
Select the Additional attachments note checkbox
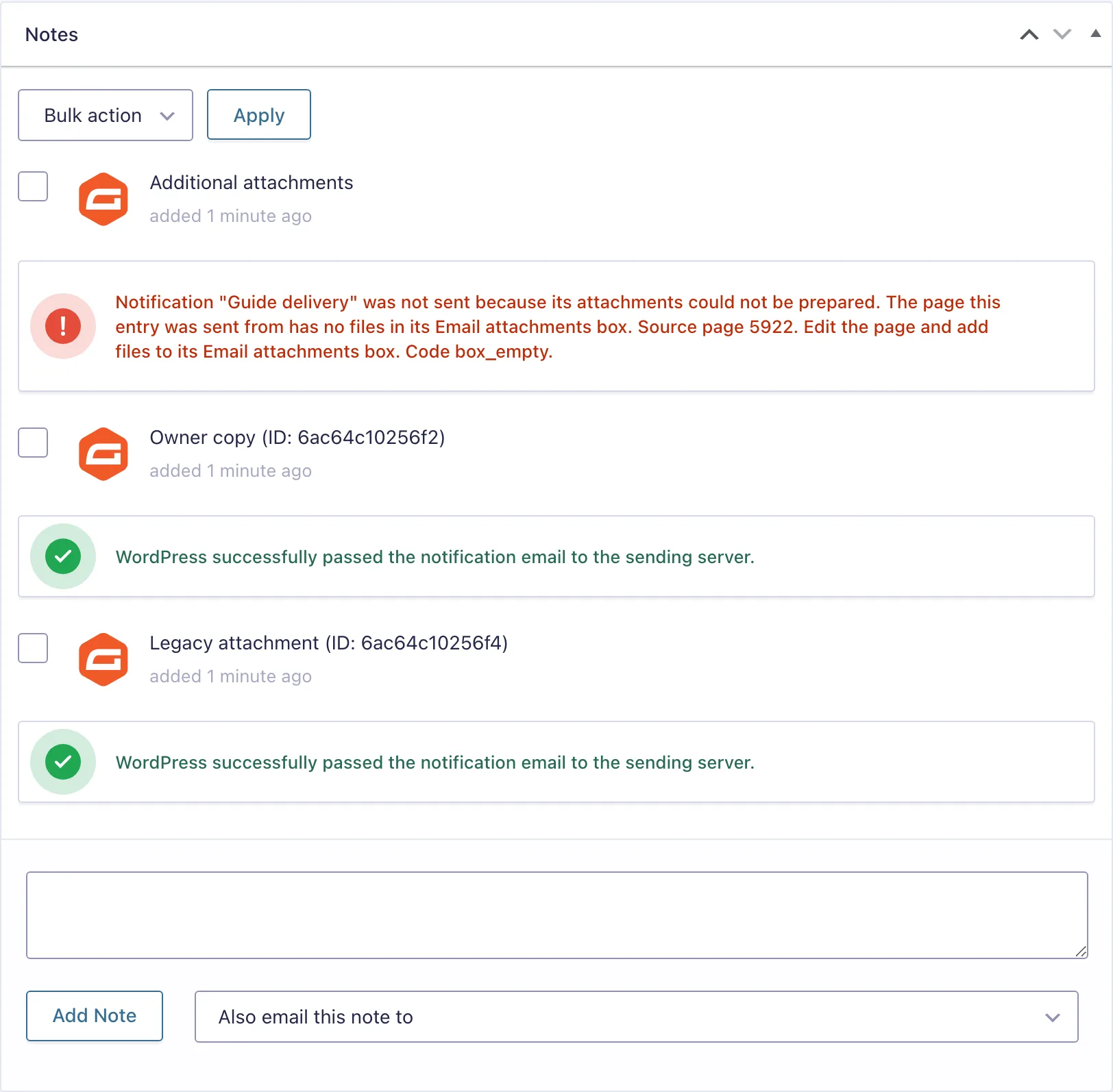point(33,186)
